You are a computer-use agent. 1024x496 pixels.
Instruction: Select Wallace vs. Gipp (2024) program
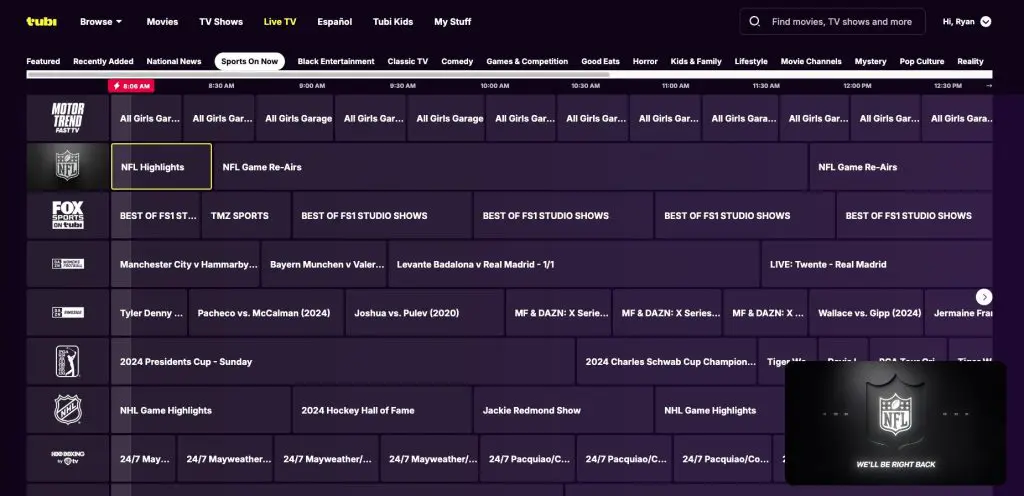(866, 313)
